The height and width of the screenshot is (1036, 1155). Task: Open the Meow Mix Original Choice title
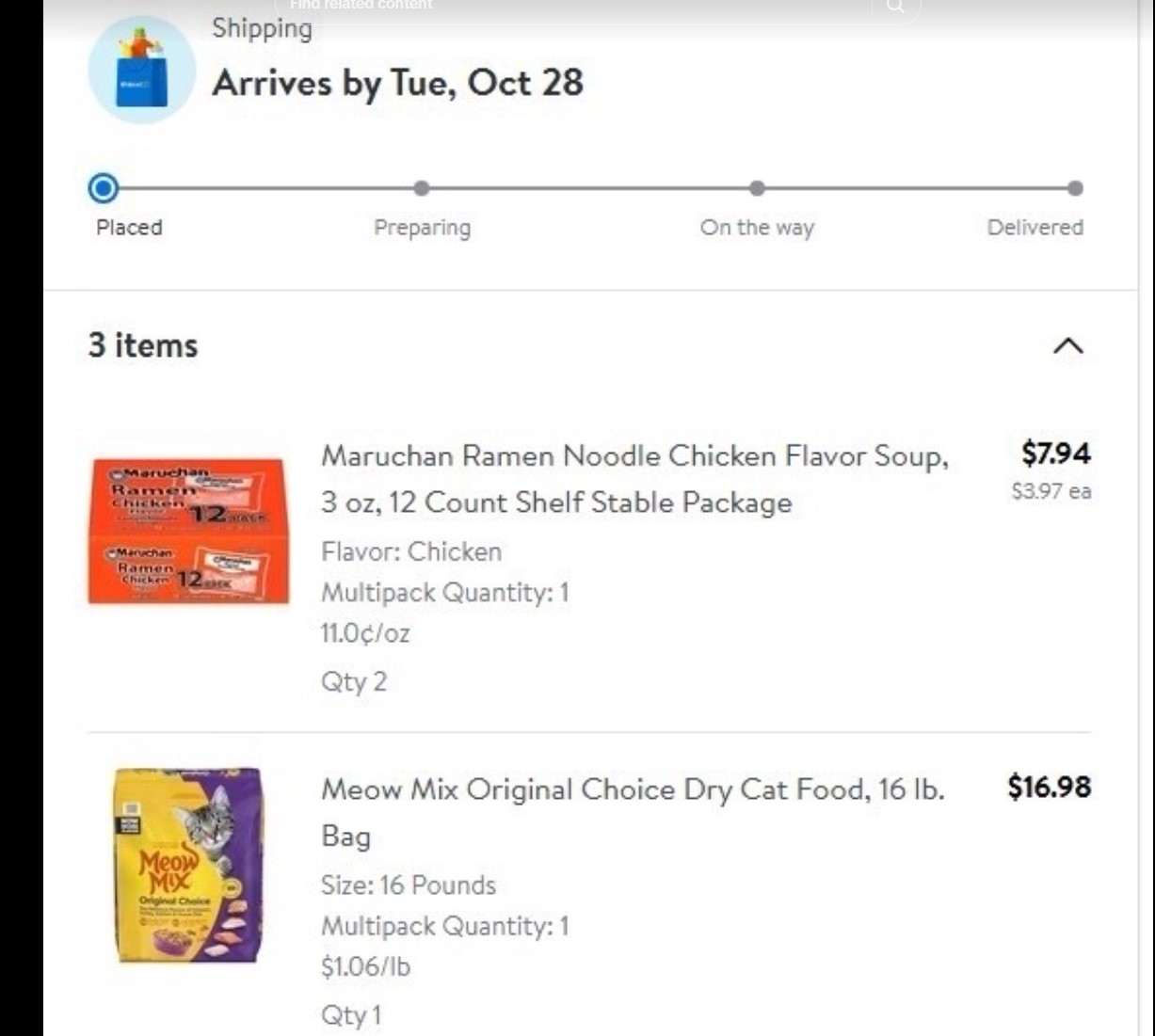[x=632, y=811]
